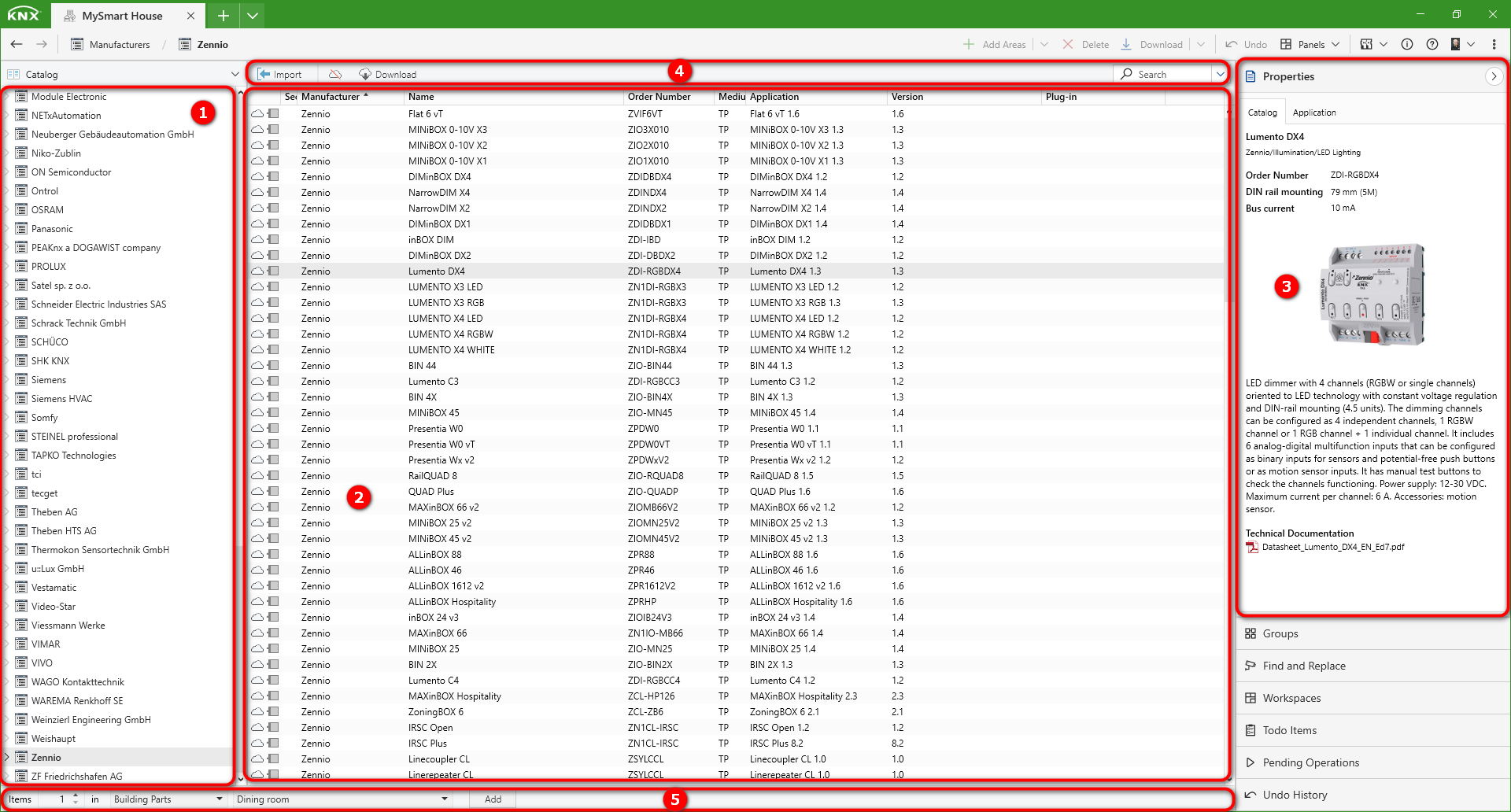The image size is (1511, 812).
Task: Open the help question mark icon
Action: (x=1432, y=44)
